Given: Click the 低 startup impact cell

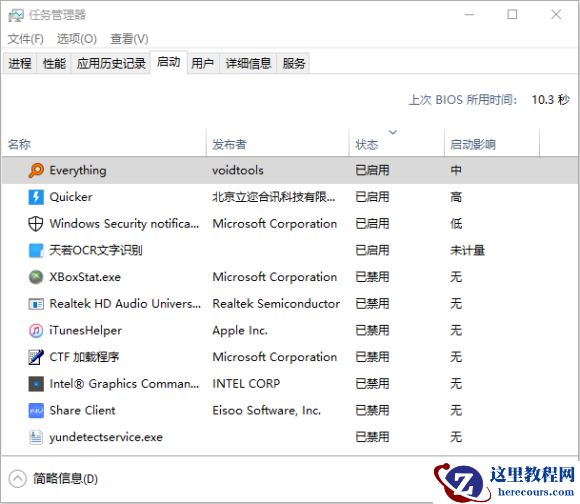Looking at the screenshot, I should coord(456,224).
